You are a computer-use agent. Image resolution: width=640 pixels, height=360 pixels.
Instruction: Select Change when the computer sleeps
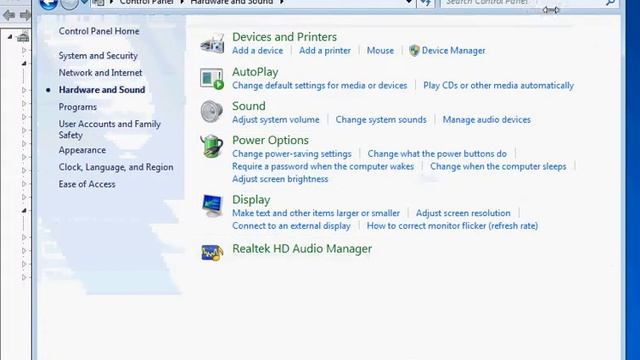point(498,167)
